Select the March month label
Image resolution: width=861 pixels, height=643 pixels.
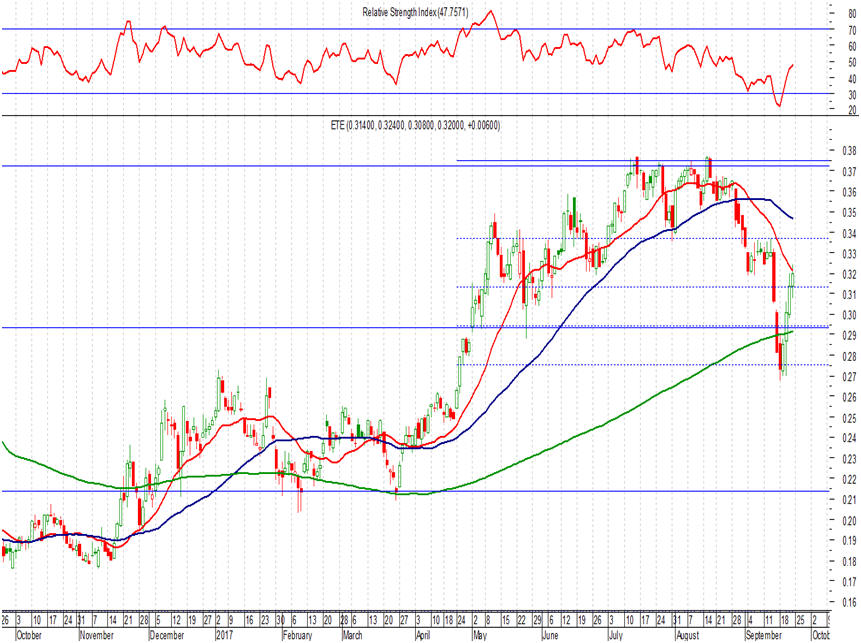coord(353,635)
